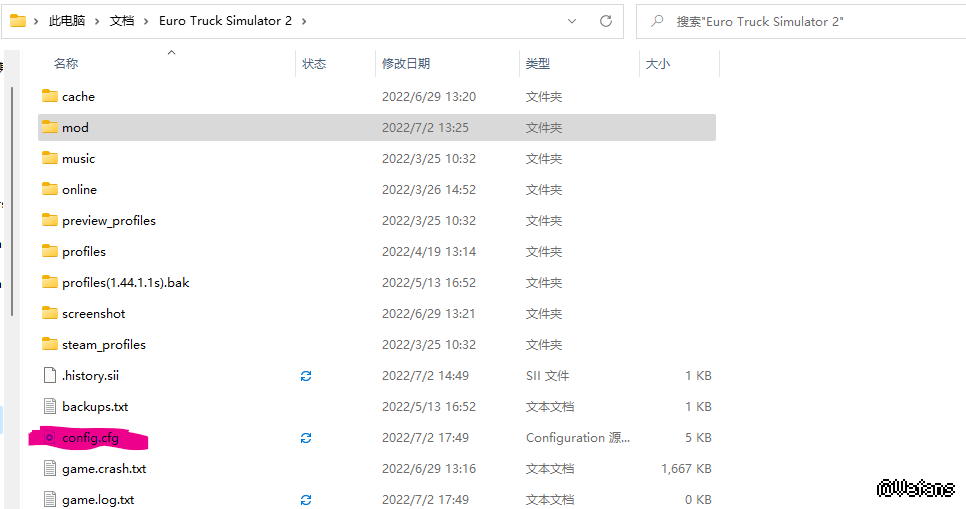Screen dimensions: 966x509
Task: Click the .history.sii file icon
Action: pyautogui.click(x=50, y=376)
